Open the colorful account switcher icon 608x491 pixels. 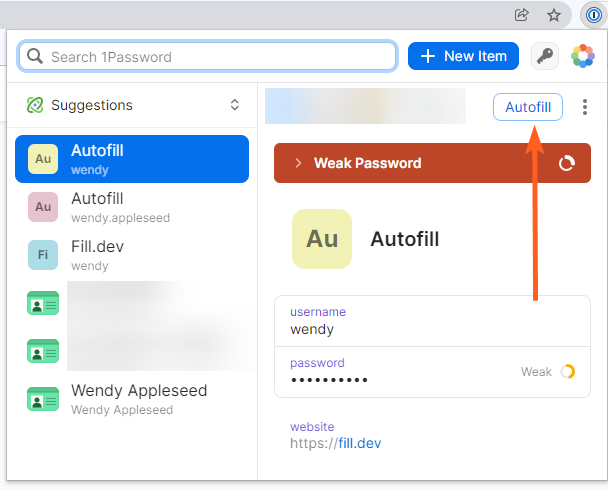tap(582, 57)
